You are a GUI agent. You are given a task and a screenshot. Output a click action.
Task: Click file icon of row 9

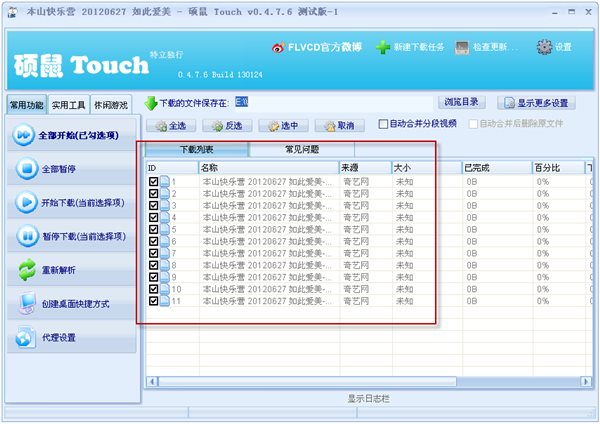(x=165, y=277)
